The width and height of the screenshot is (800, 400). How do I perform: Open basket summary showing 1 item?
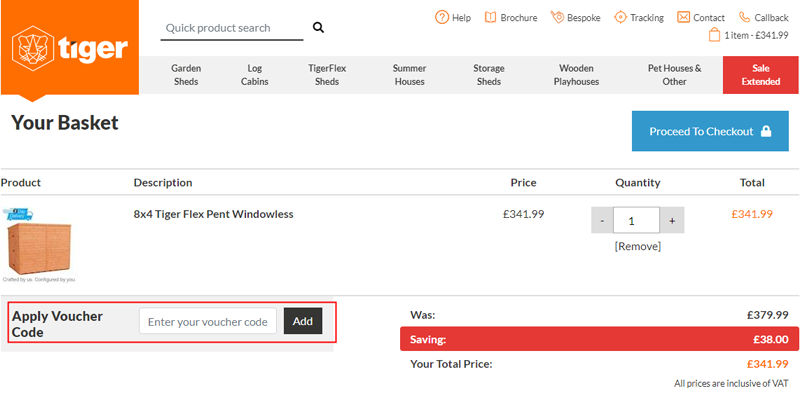pyautogui.click(x=748, y=35)
